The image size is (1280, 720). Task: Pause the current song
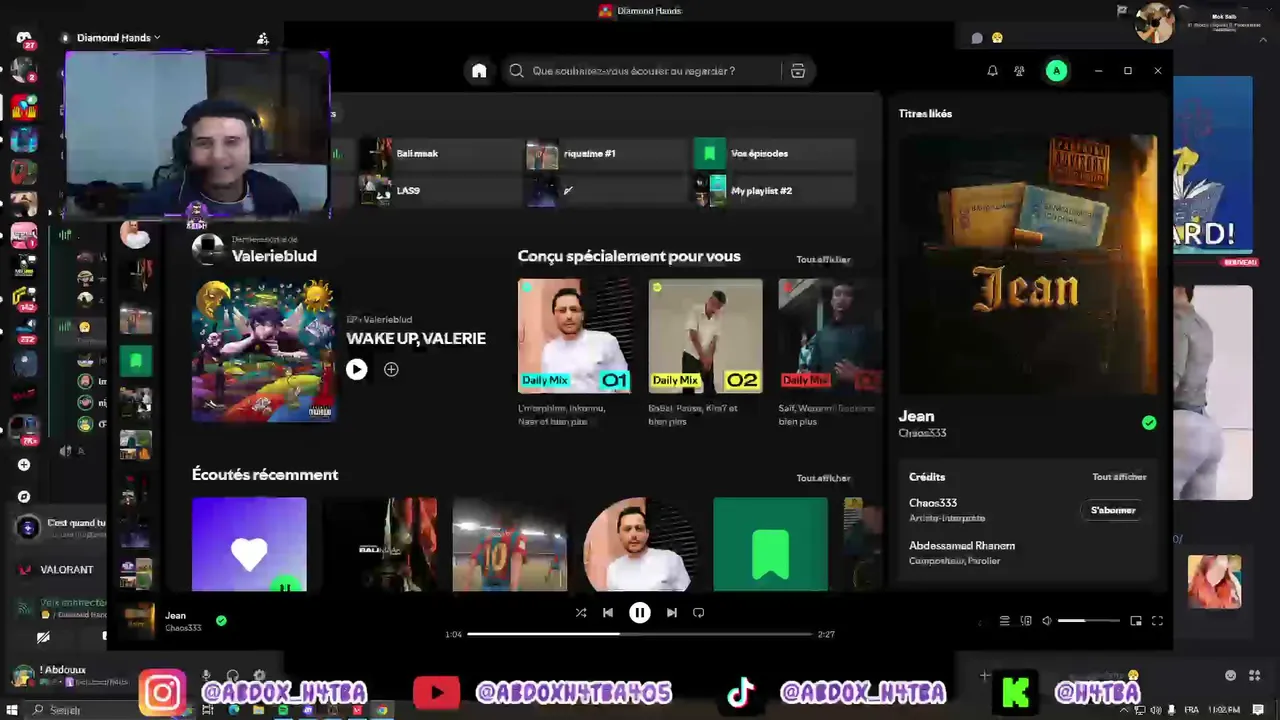click(x=640, y=613)
